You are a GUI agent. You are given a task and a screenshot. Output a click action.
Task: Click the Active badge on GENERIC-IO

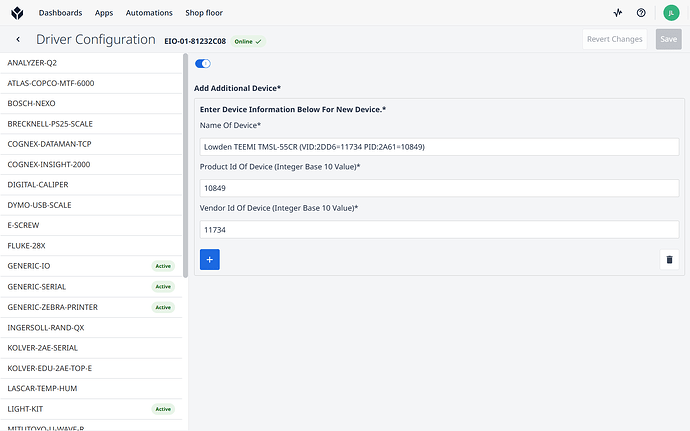[x=163, y=266]
